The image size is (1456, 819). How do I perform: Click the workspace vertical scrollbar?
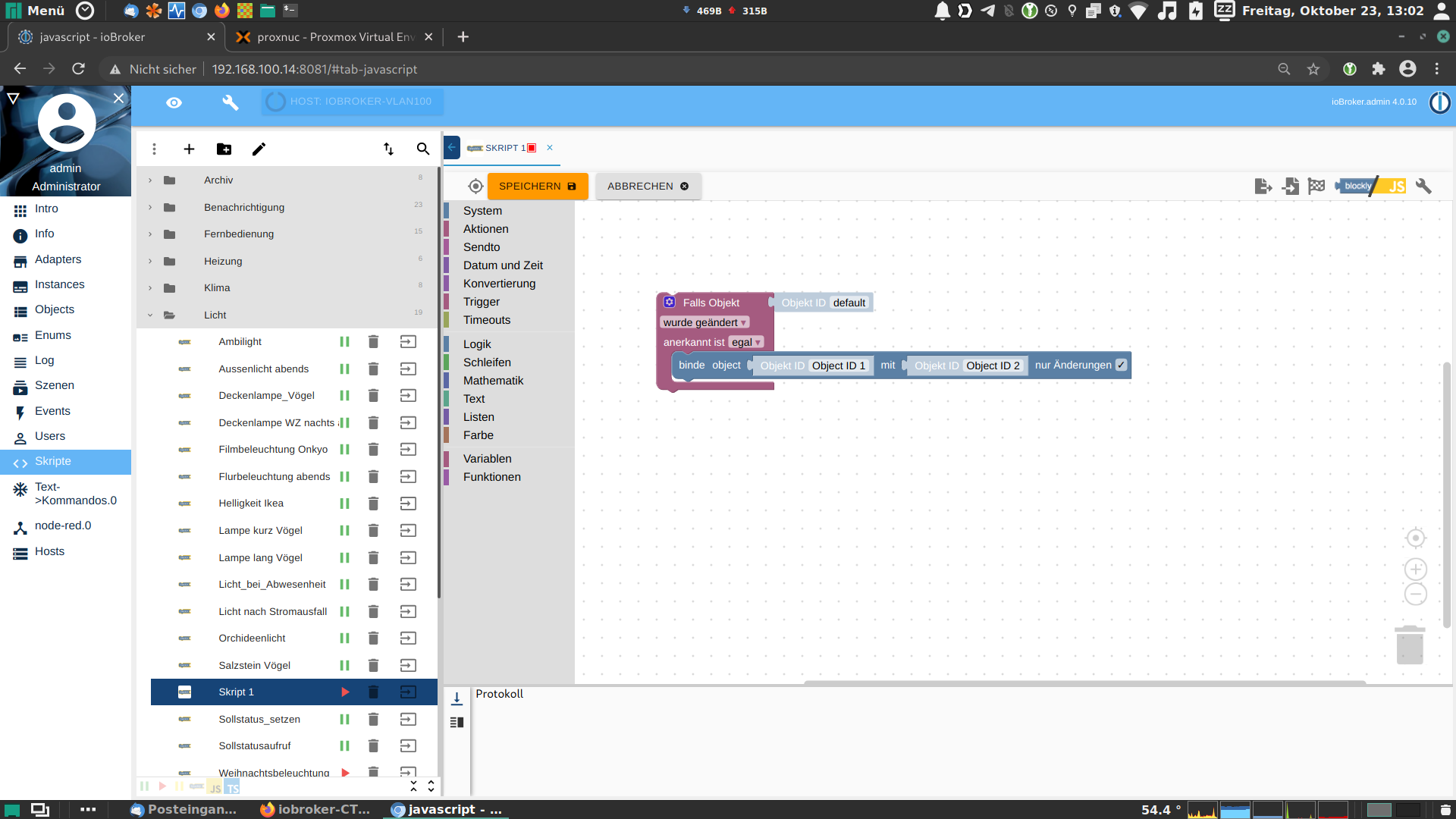coord(1446,494)
